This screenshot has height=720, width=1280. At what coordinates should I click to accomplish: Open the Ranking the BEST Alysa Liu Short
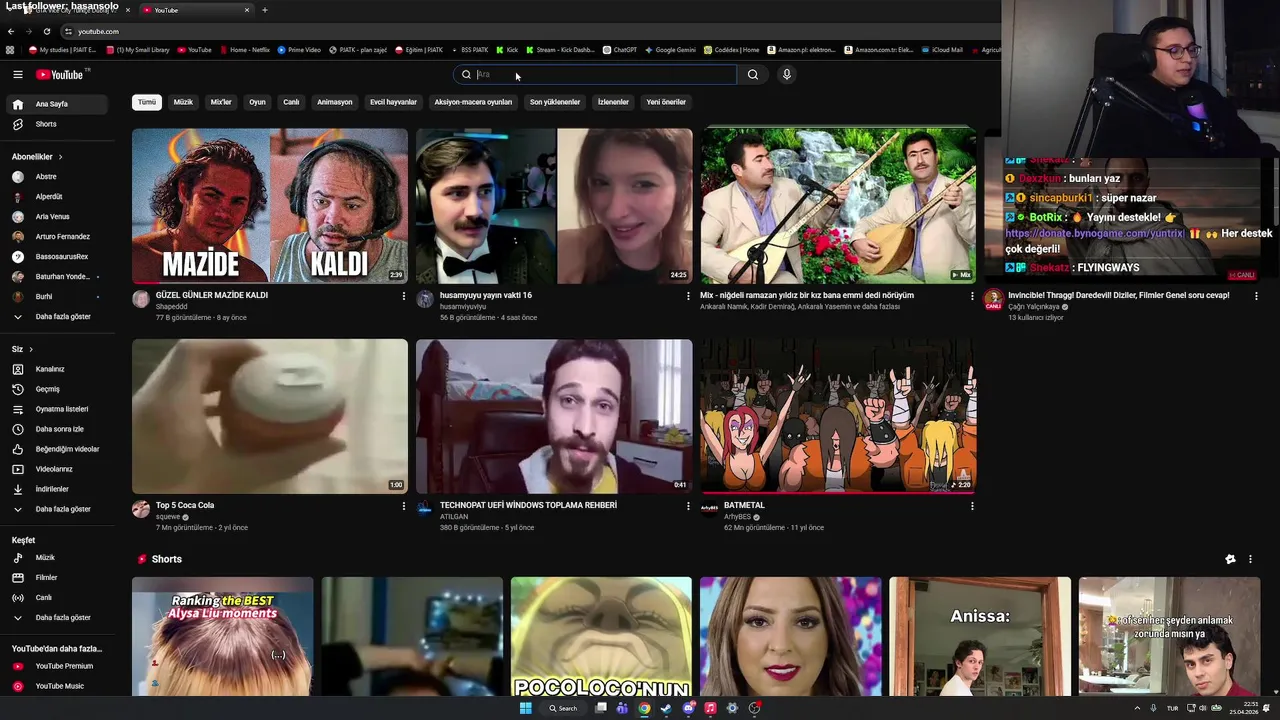click(x=222, y=636)
